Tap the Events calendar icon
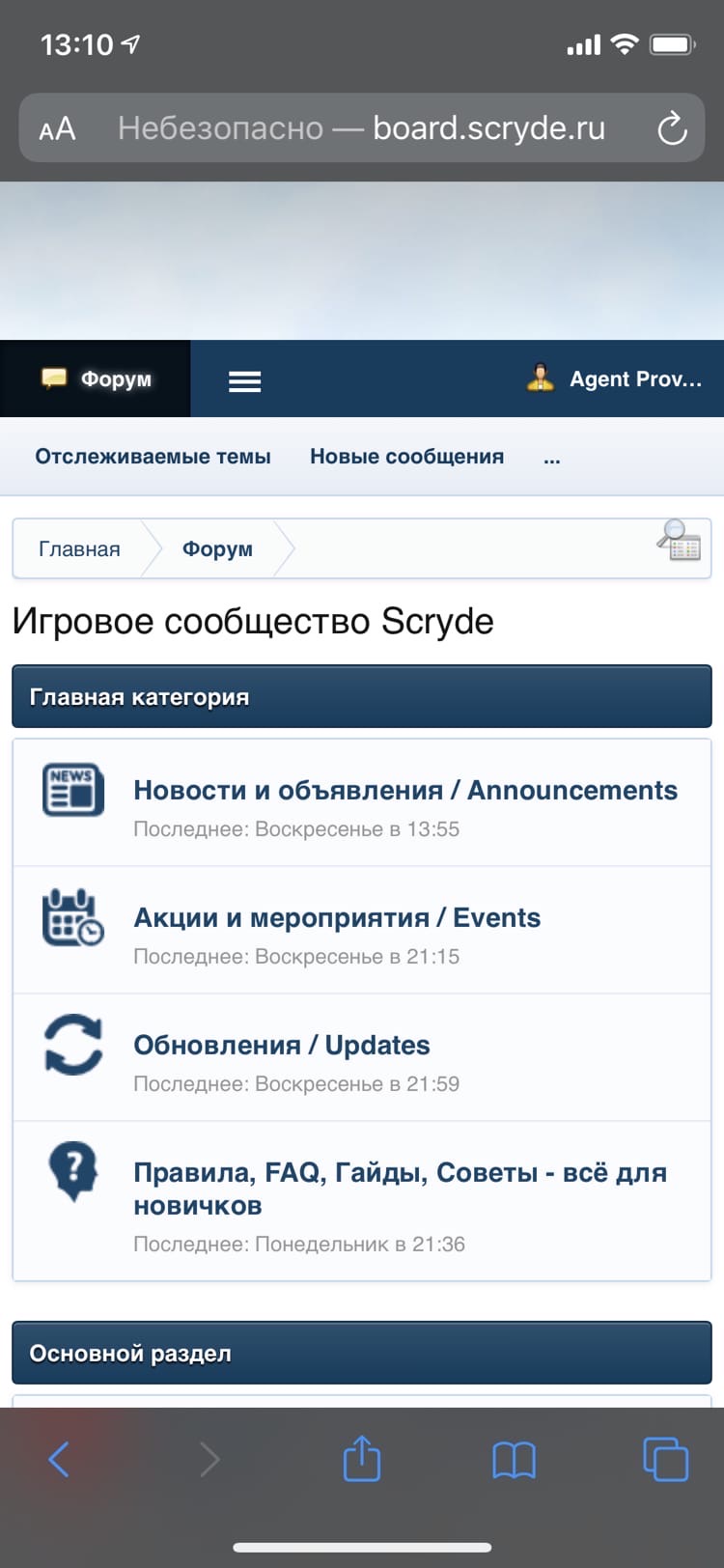 point(73,916)
